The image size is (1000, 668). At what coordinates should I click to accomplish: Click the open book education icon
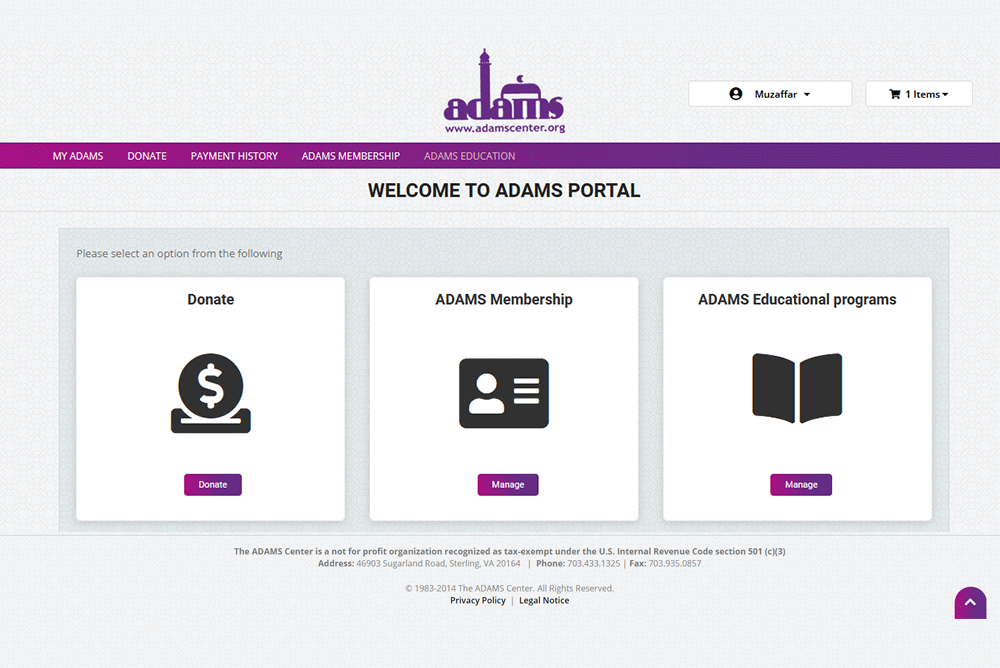[797, 388]
